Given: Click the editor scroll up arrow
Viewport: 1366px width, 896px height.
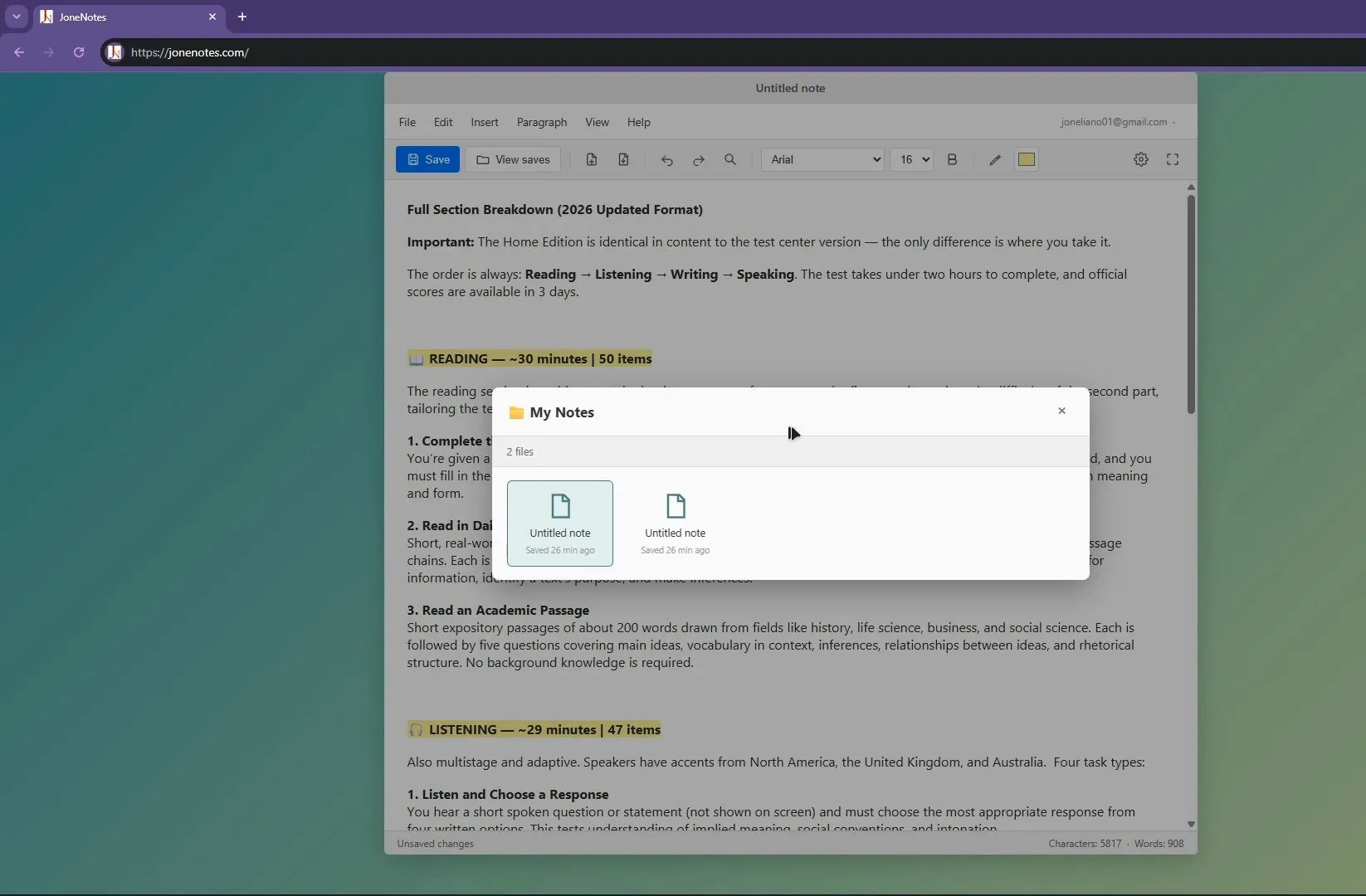Looking at the screenshot, I should (1191, 187).
